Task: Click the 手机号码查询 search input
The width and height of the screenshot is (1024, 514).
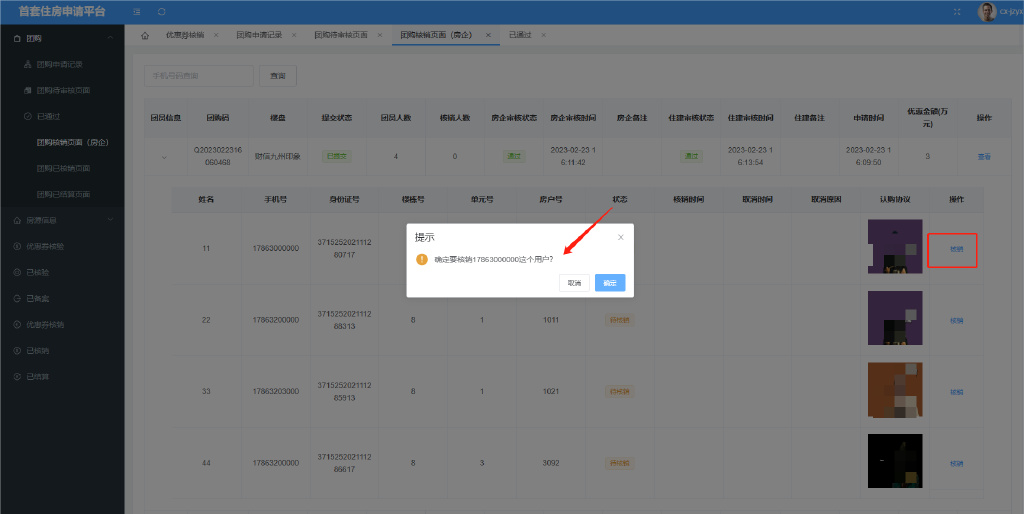Action: [199, 76]
